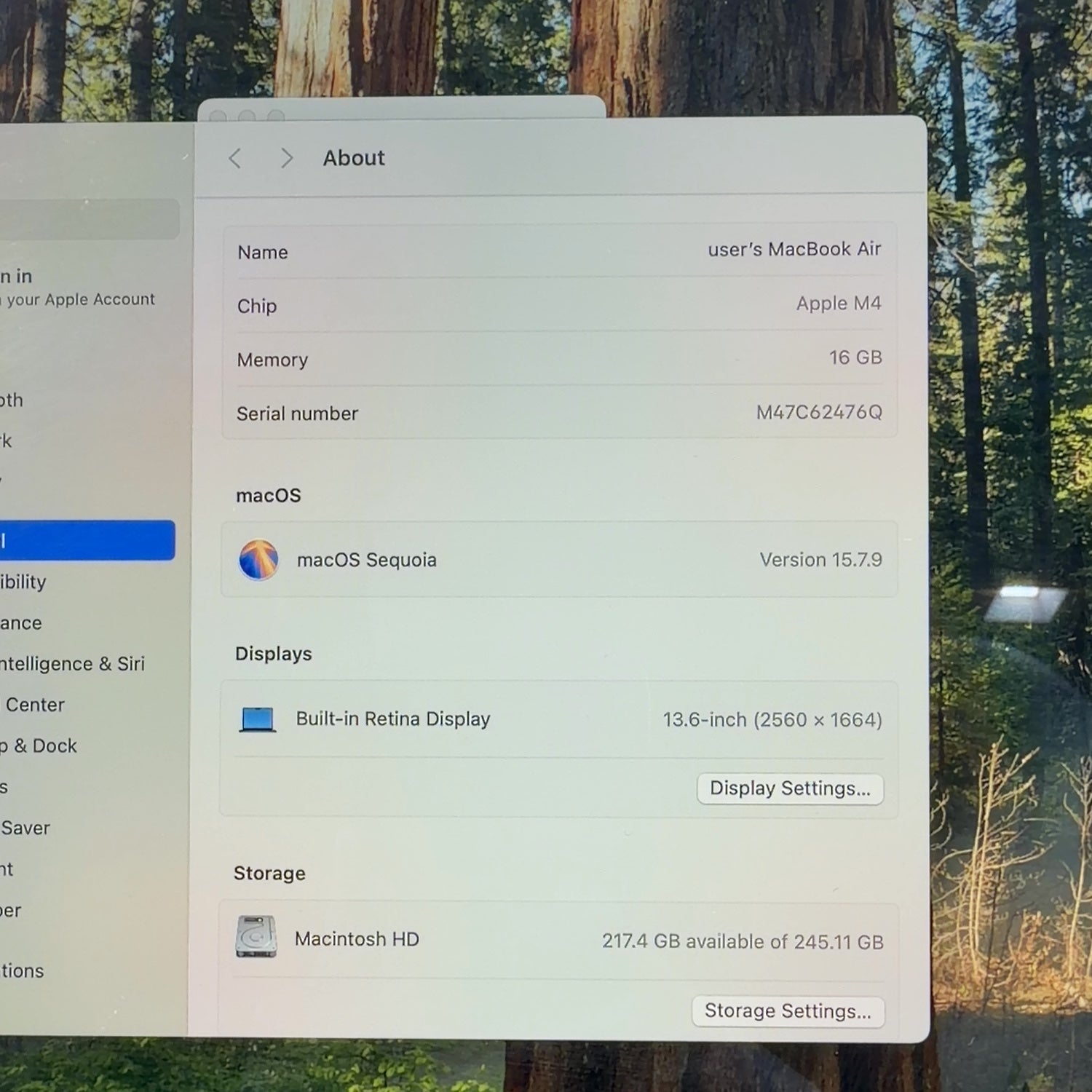Open Accessibility settings in the sidebar
Viewport: 1092px width, 1092px height.
23,582
